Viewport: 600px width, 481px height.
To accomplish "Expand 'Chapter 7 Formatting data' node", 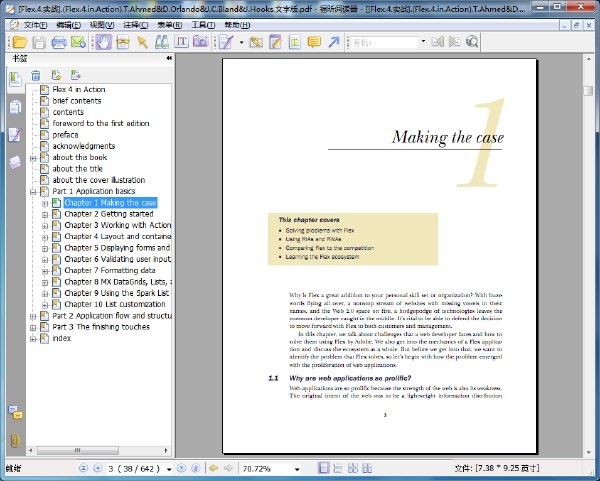I will (45, 271).
